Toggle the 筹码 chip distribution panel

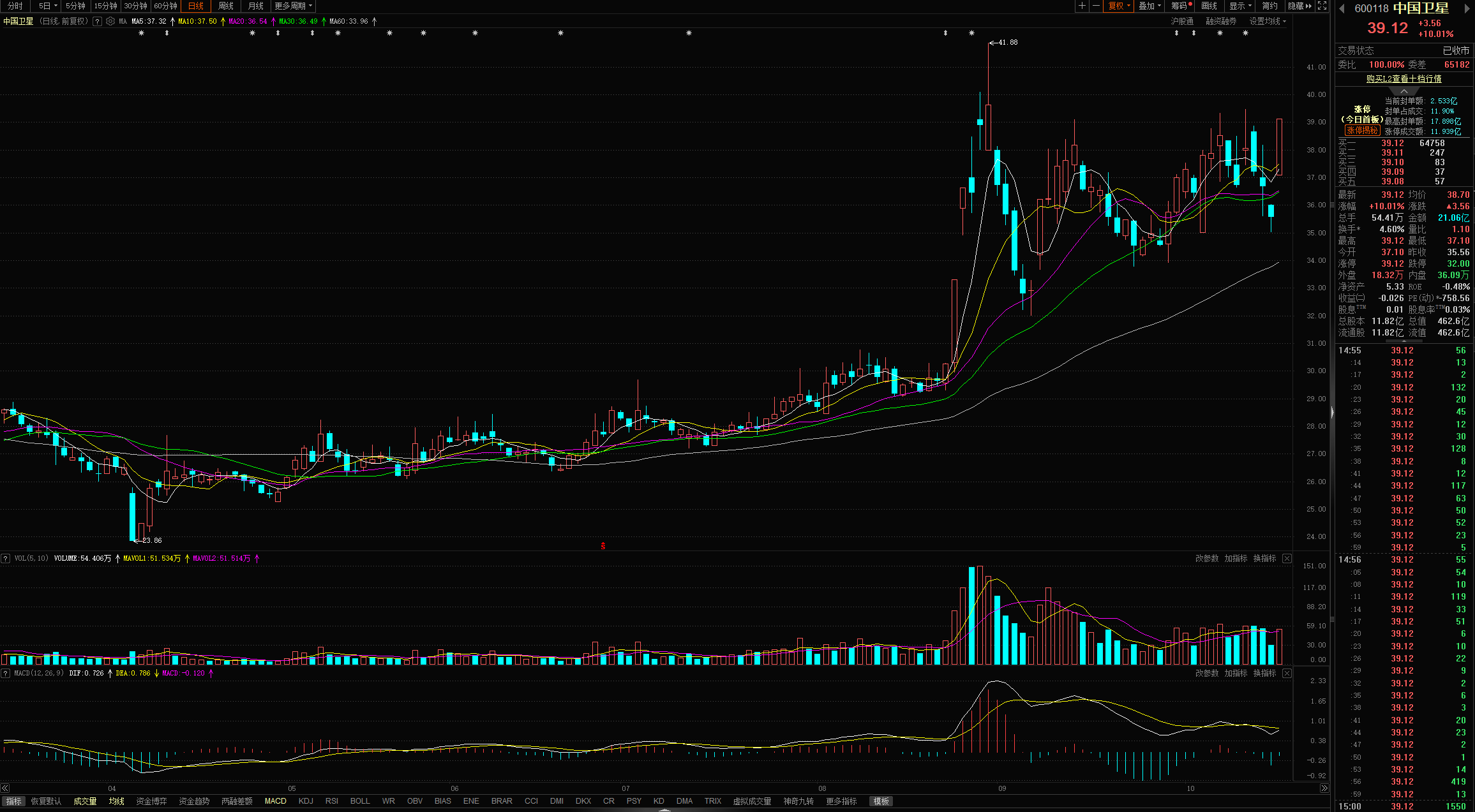1179,6
